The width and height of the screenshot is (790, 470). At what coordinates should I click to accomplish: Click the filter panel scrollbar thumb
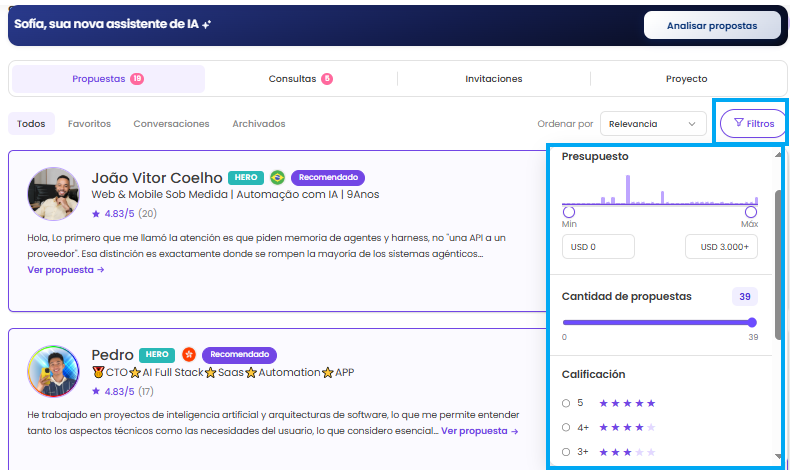[x=778, y=264]
